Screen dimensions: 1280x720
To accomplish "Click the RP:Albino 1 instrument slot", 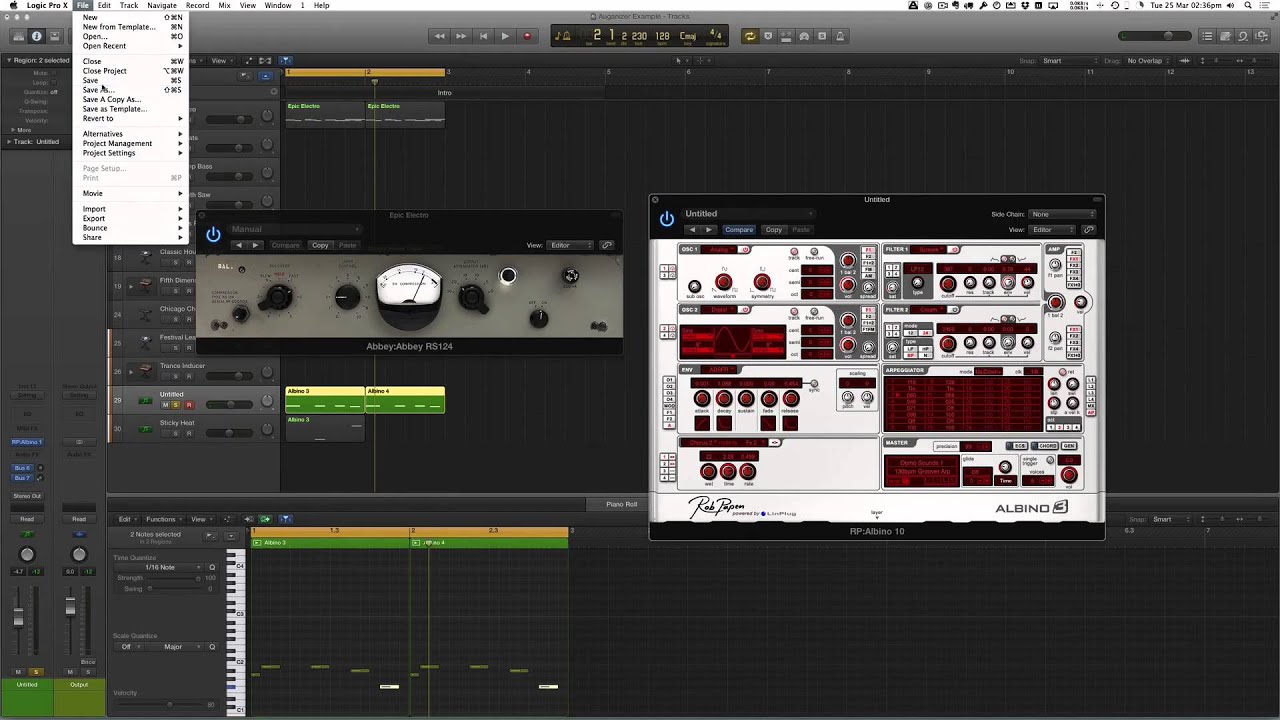I will 27,442.
